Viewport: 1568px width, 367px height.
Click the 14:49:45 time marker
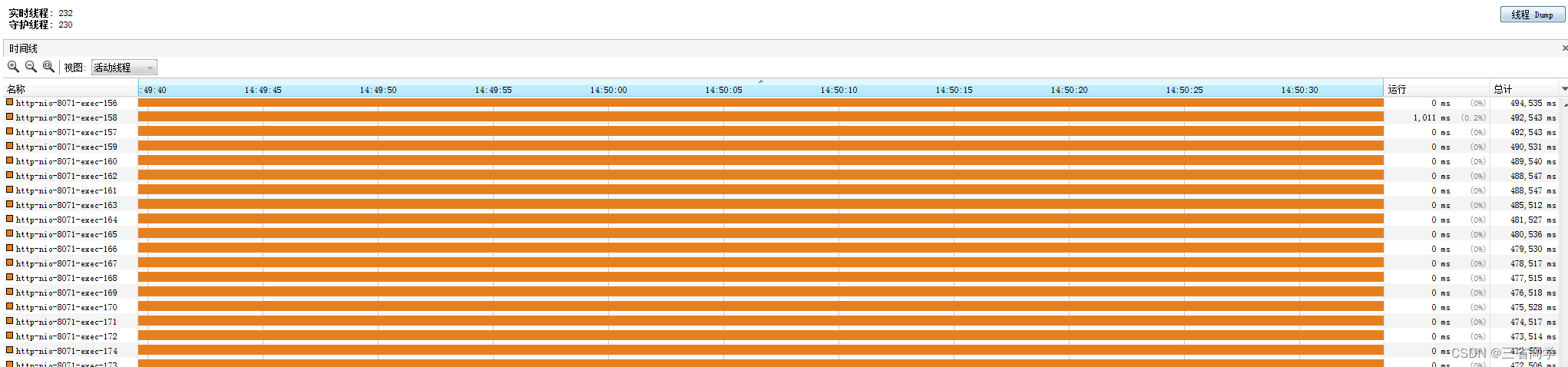pos(263,90)
